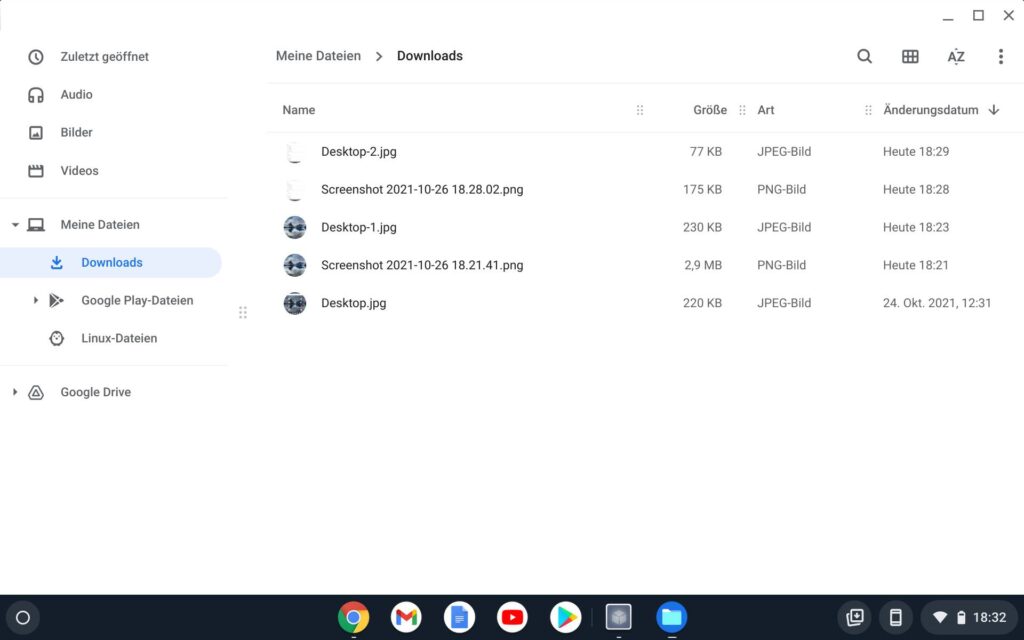Expand the Google Drive tree
Image resolution: width=1024 pixels, height=640 pixels.
pyautogui.click(x=15, y=392)
